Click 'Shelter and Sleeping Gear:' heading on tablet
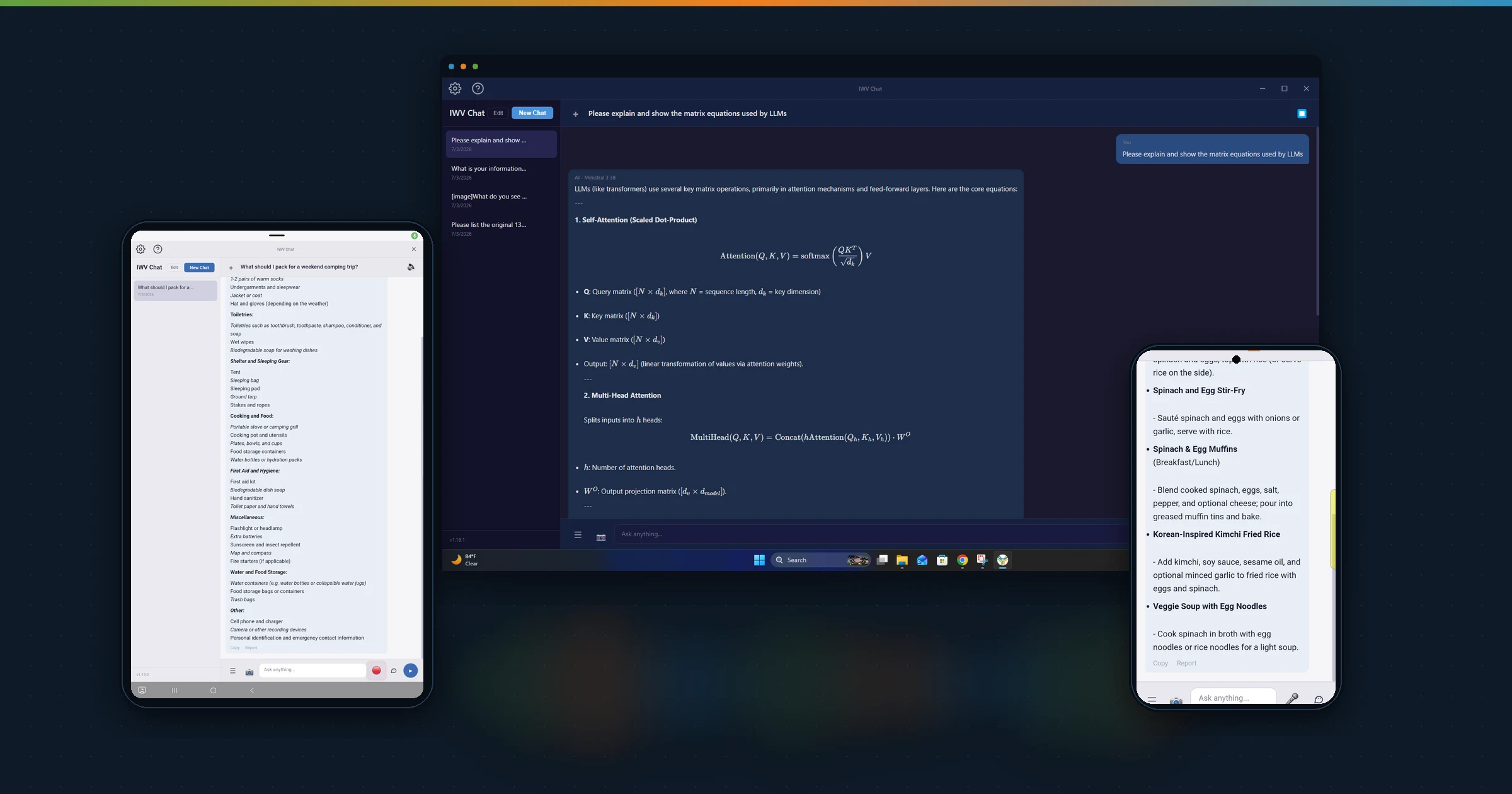Screen dimensions: 1512x794 pos(260,362)
